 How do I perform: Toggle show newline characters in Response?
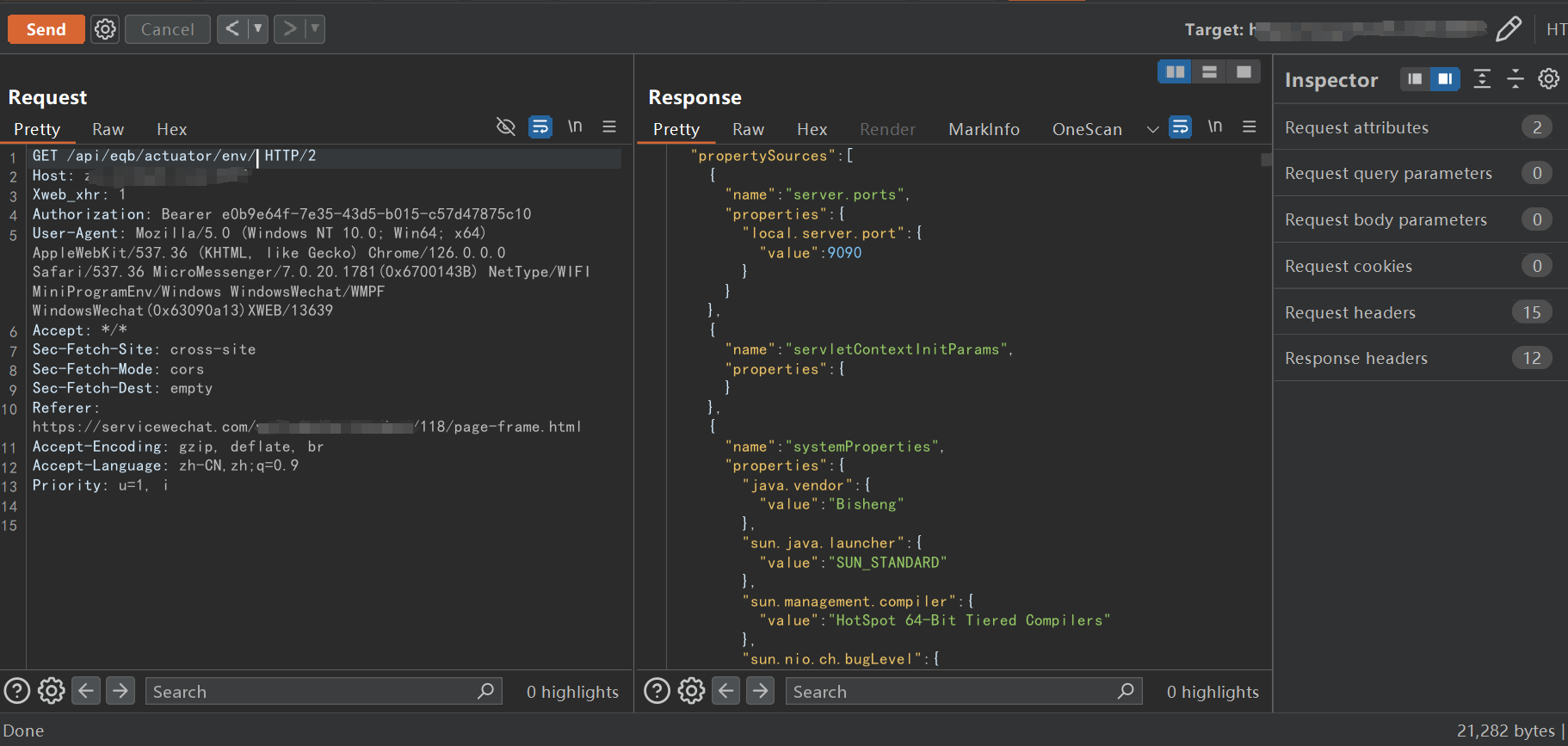(x=1215, y=127)
